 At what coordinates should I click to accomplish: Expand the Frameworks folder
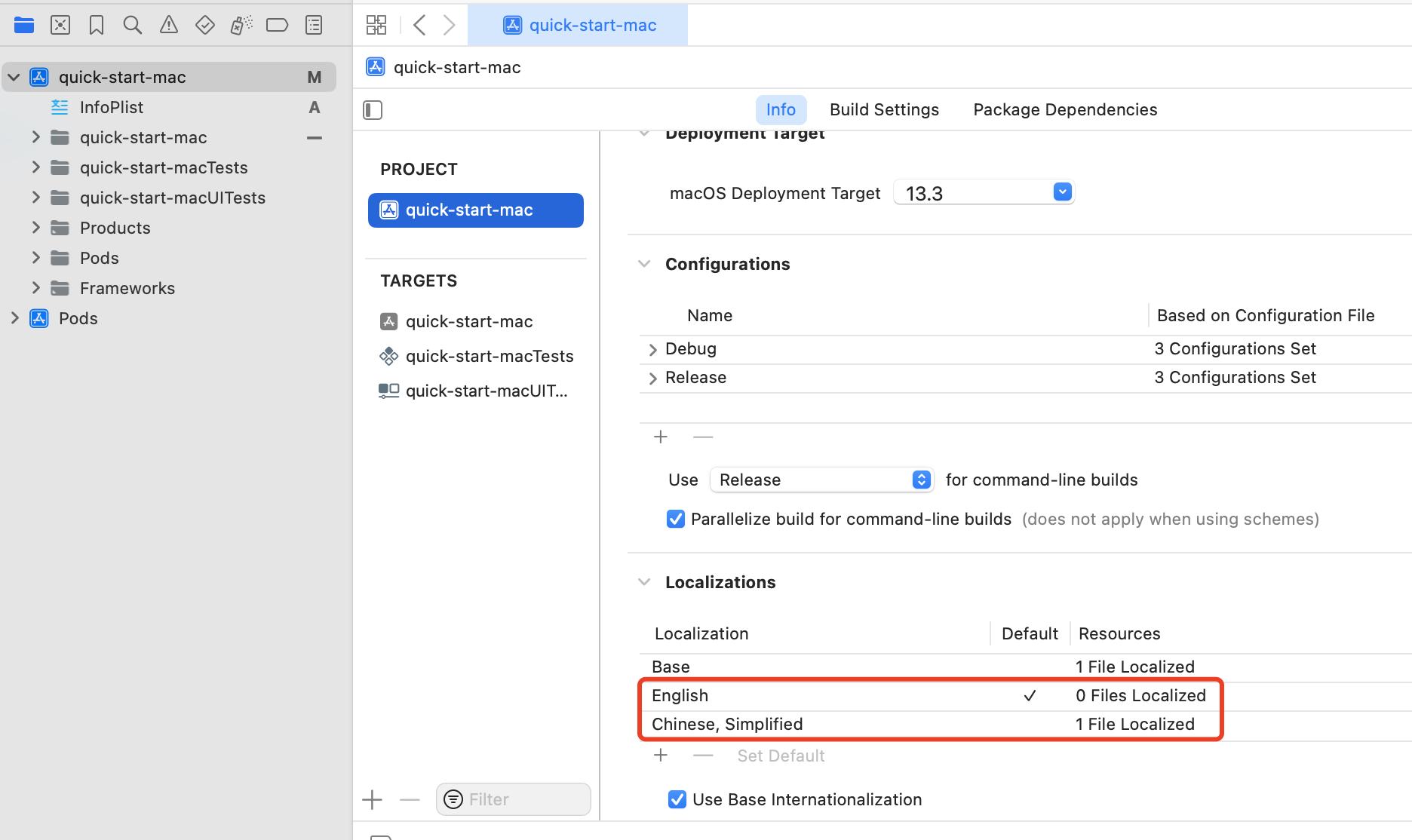[x=35, y=288]
